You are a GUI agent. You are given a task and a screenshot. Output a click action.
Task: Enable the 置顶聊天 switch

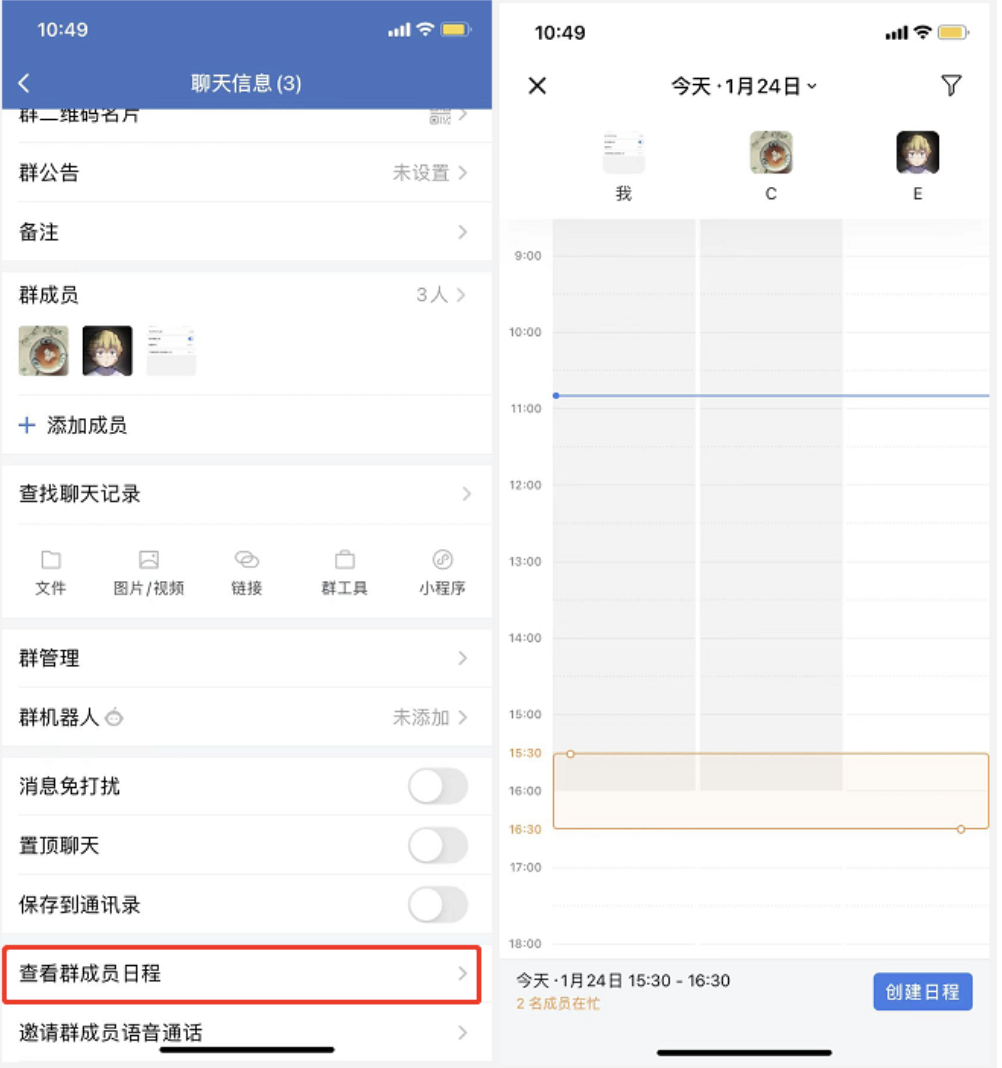[x=437, y=845]
